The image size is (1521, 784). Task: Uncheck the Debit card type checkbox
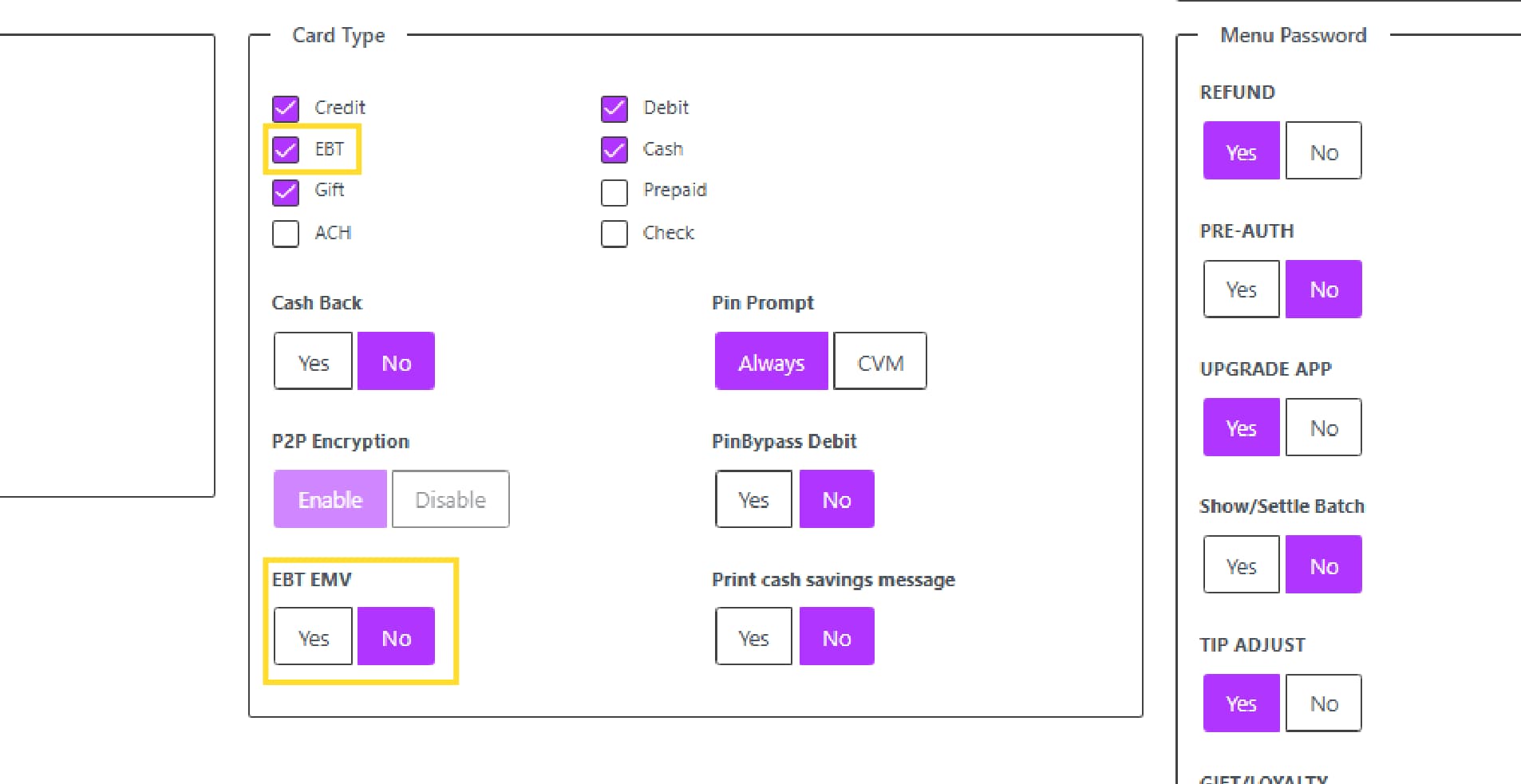[x=614, y=108]
